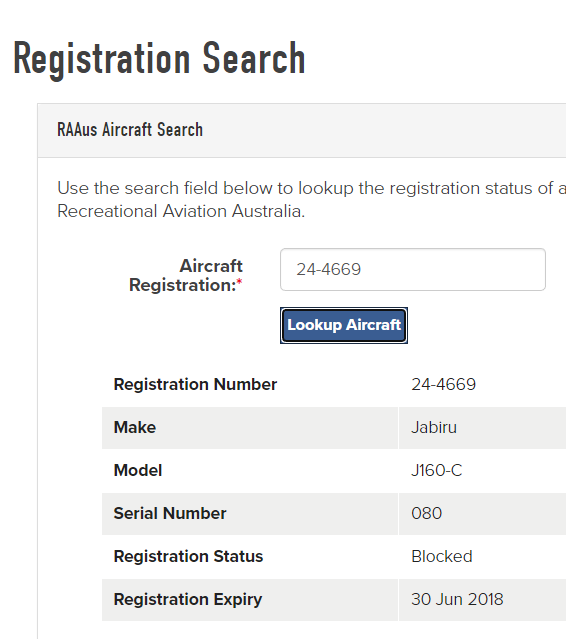Click the Serial Number row label

click(x=170, y=513)
